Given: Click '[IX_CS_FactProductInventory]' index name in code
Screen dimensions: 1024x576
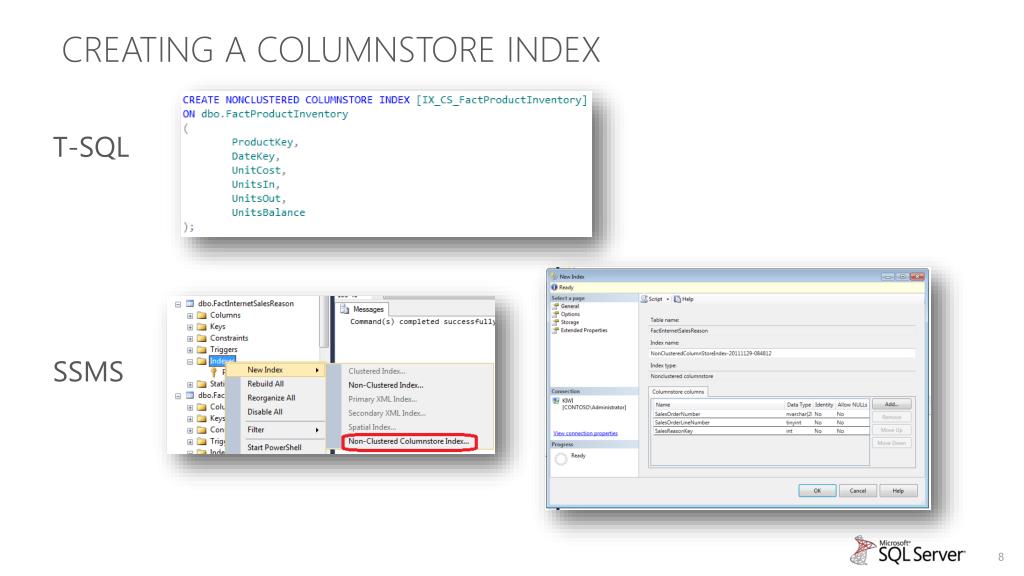Looking at the screenshot, I should click(502, 100).
